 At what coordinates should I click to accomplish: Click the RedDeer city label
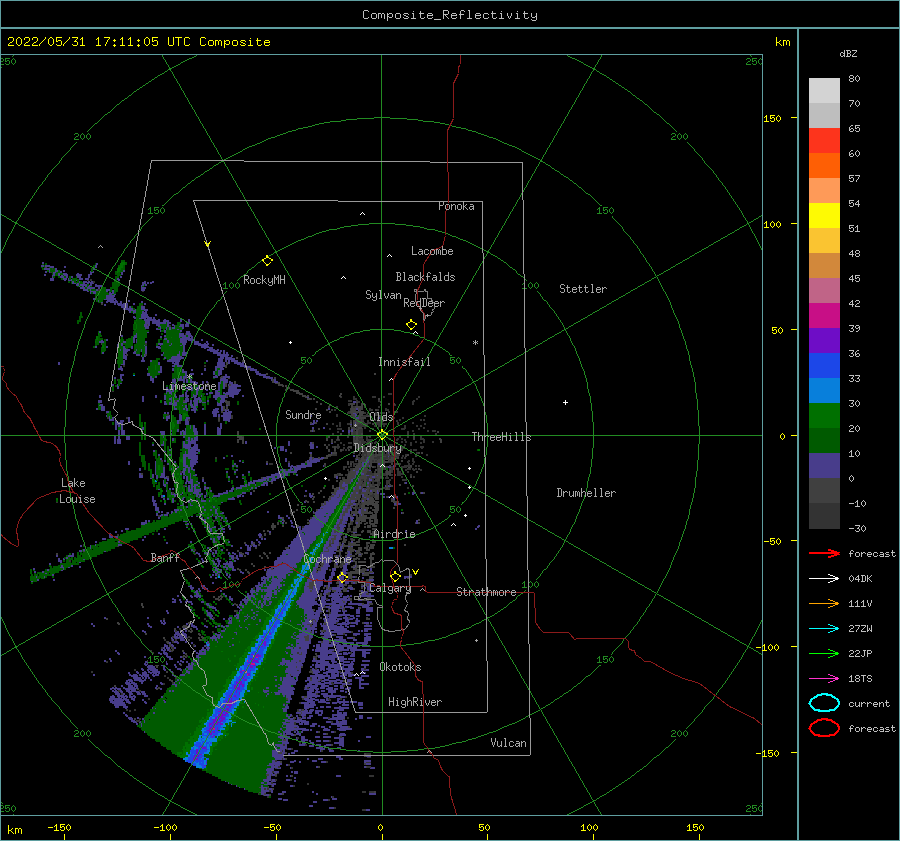(x=424, y=303)
